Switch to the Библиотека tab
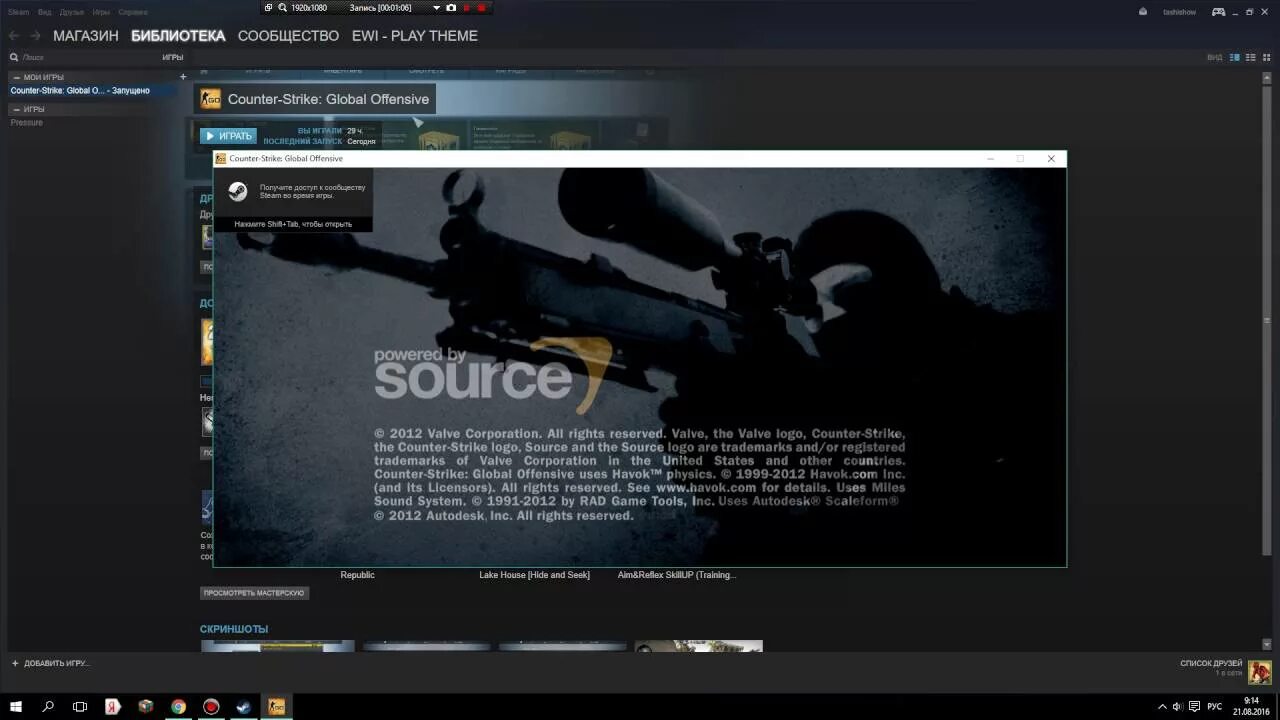Viewport: 1280px width, 720px height. tap(178, 36)
